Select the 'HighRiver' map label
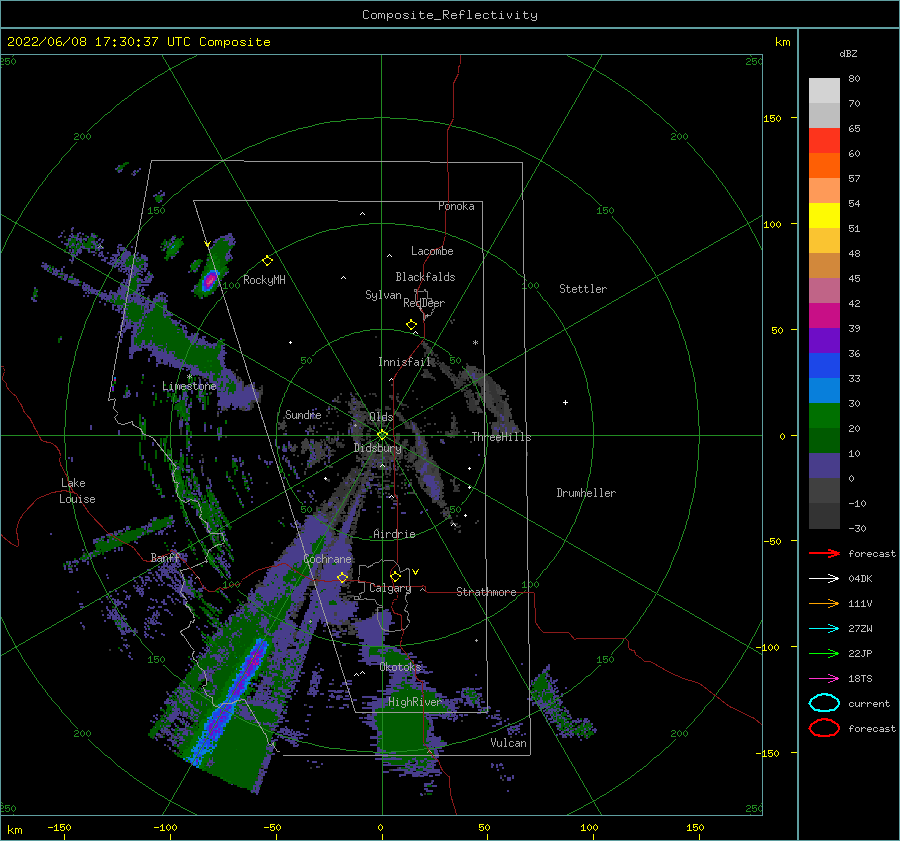Viewport: 900px width, 841px height. (415, 702)
